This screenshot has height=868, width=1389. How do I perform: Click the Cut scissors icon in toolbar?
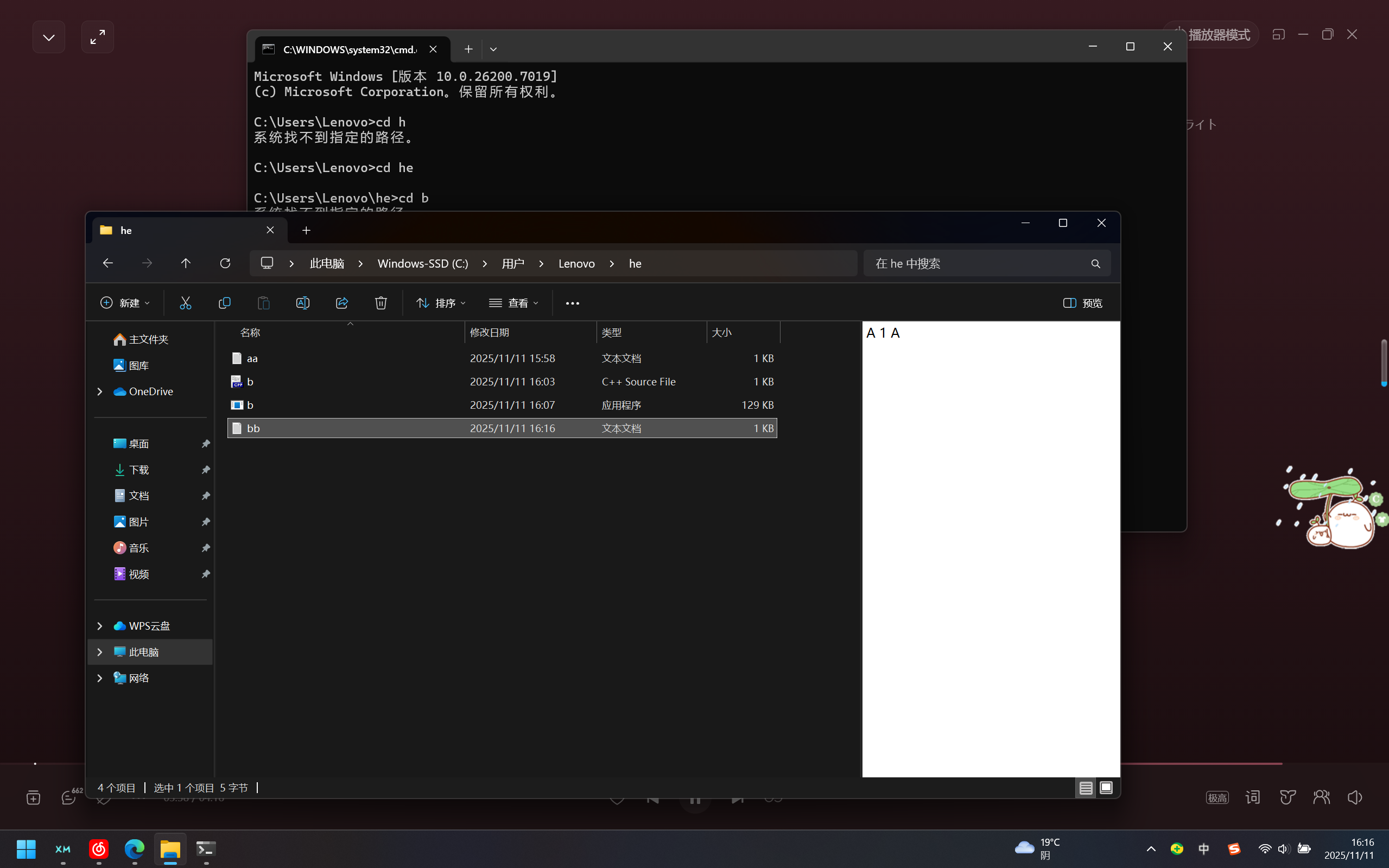(x=186, y=303)
